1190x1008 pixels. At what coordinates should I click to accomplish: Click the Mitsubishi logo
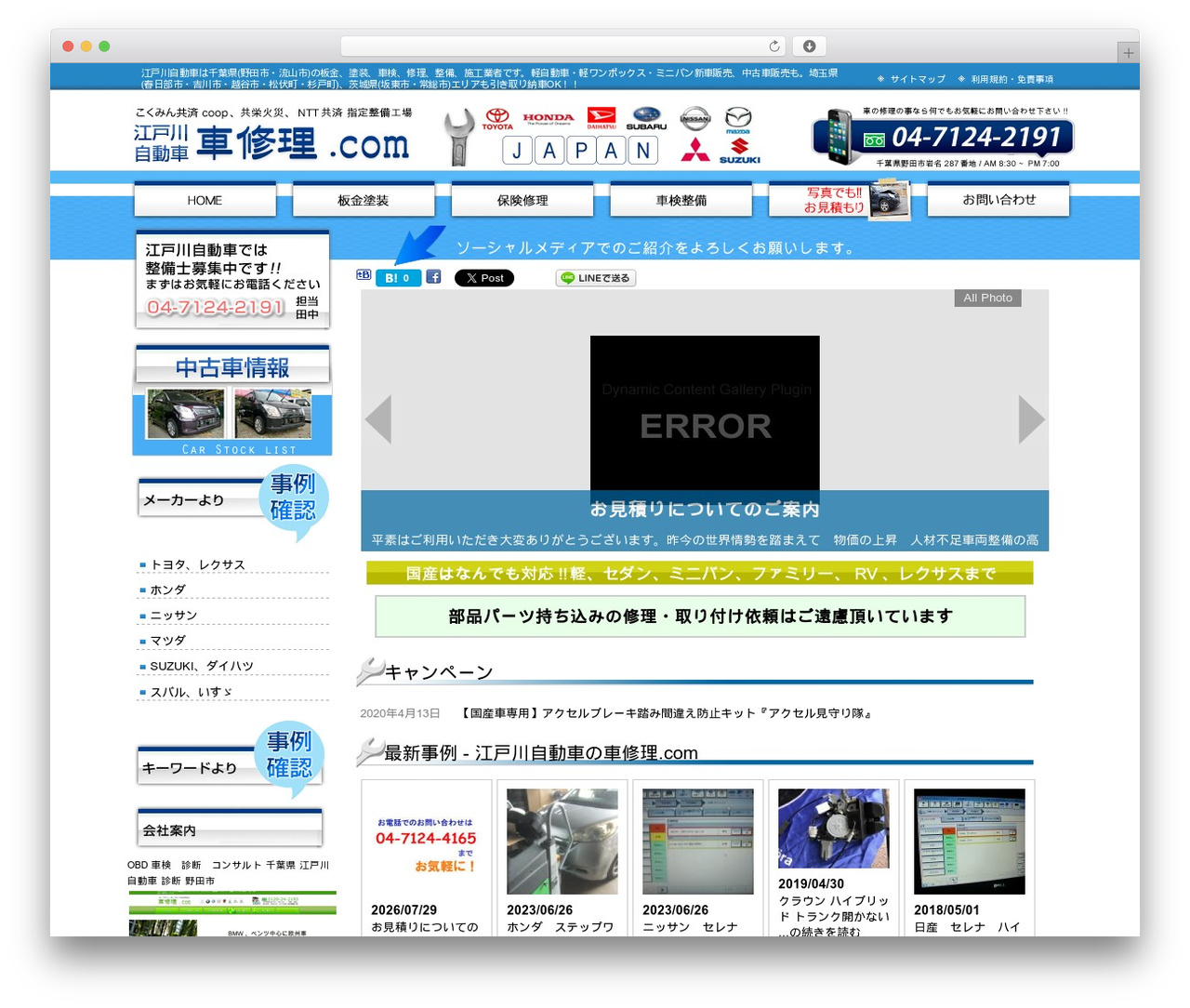tap(695, 150)
